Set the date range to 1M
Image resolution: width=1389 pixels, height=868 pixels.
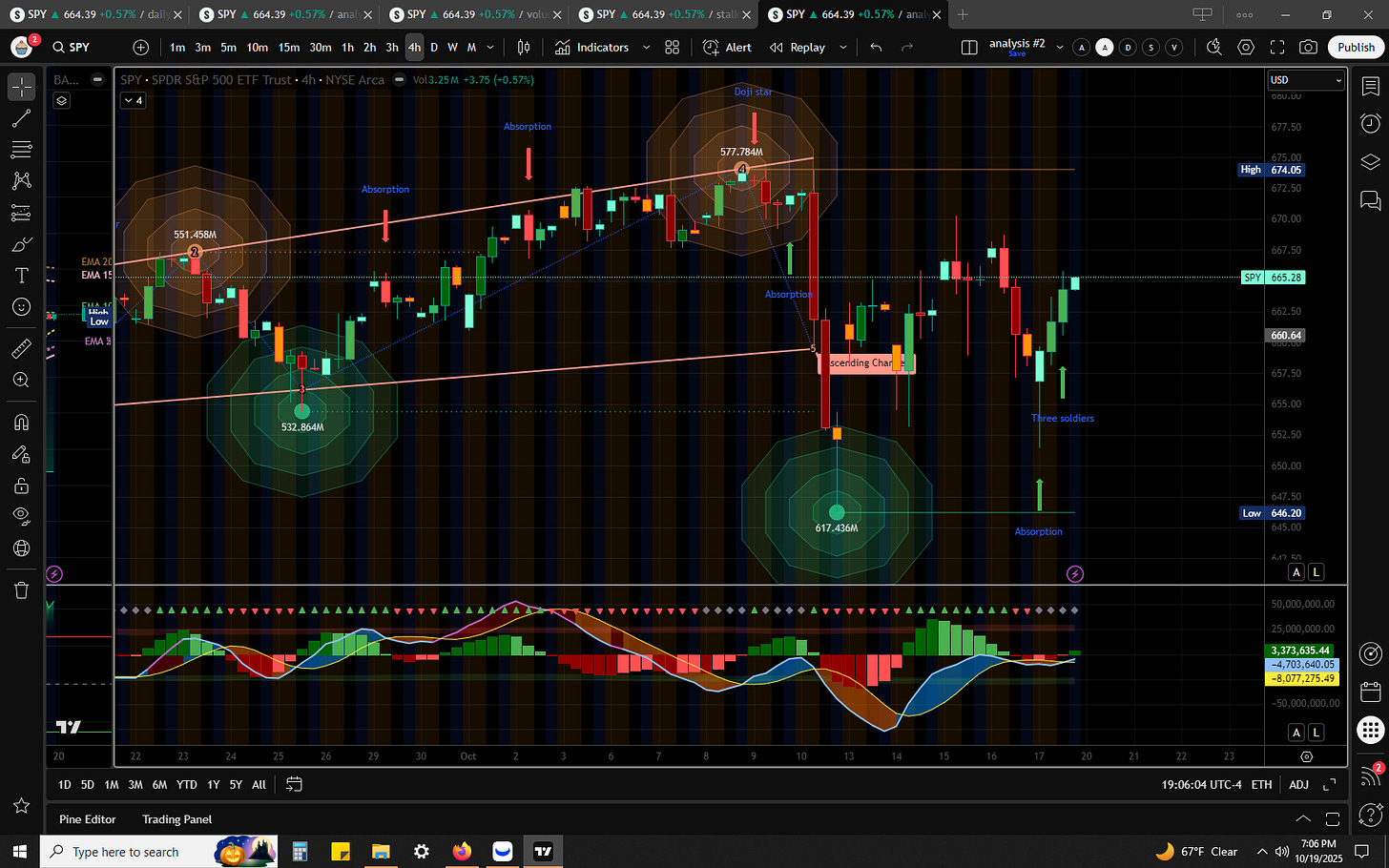pos(112,784)
